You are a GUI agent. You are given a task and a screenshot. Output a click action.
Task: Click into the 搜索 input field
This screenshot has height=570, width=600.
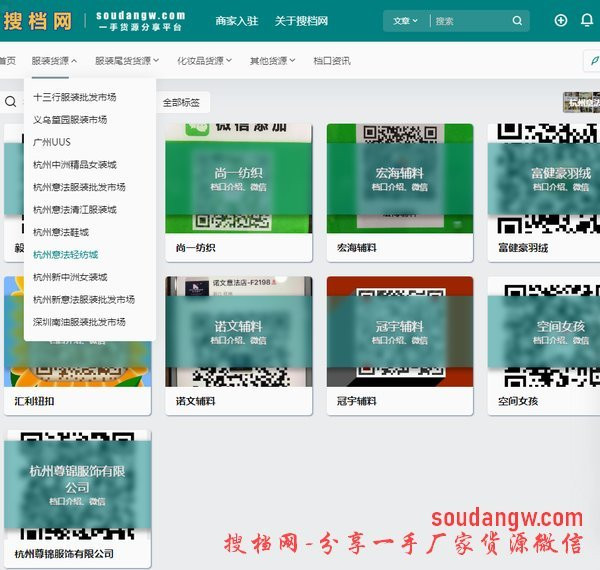coord(470,21)
